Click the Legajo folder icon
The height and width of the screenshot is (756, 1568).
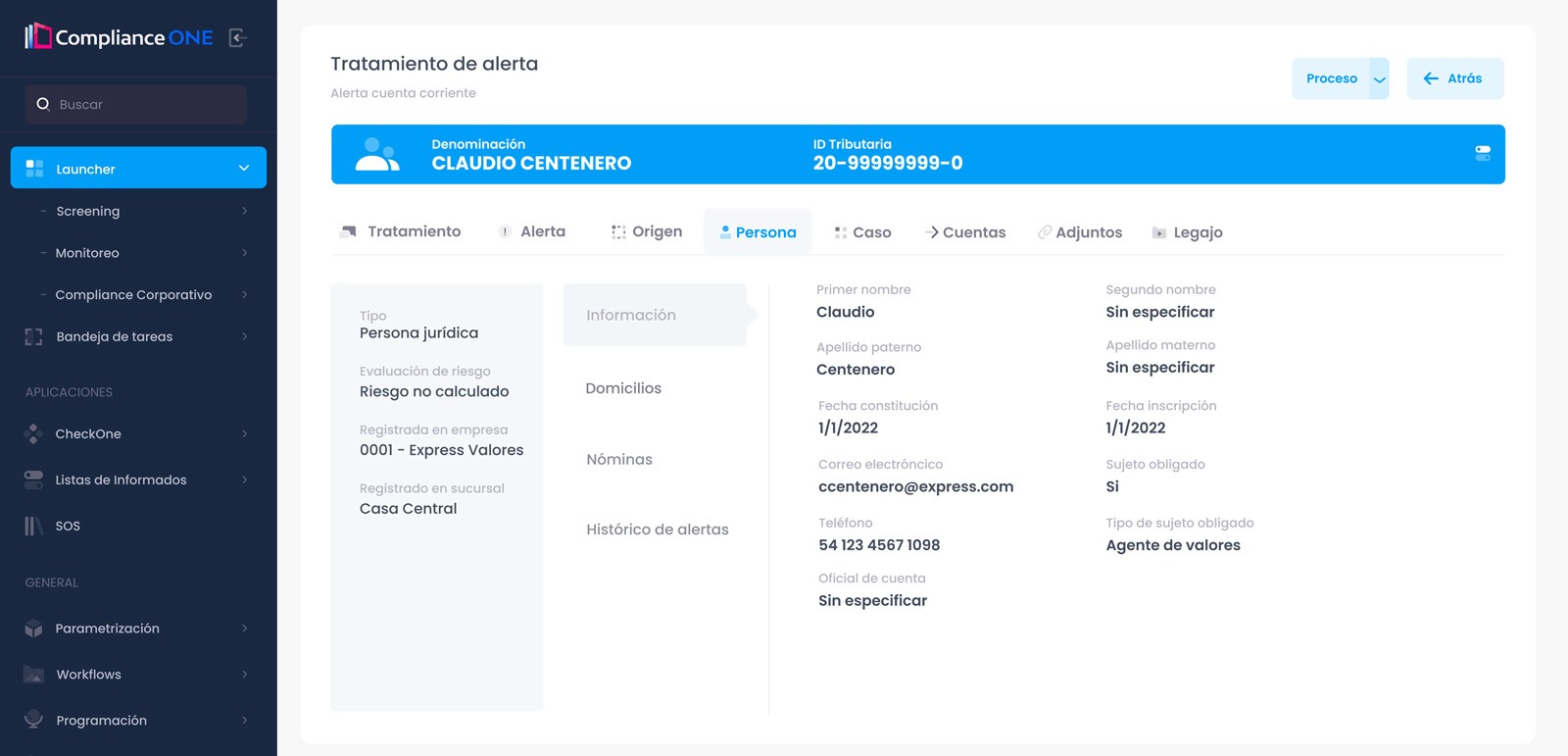tap(1159, 232)
